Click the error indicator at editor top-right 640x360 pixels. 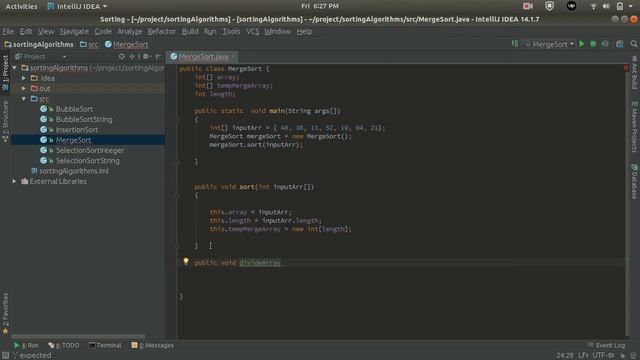pyautogui.click(x=626, y=68)
